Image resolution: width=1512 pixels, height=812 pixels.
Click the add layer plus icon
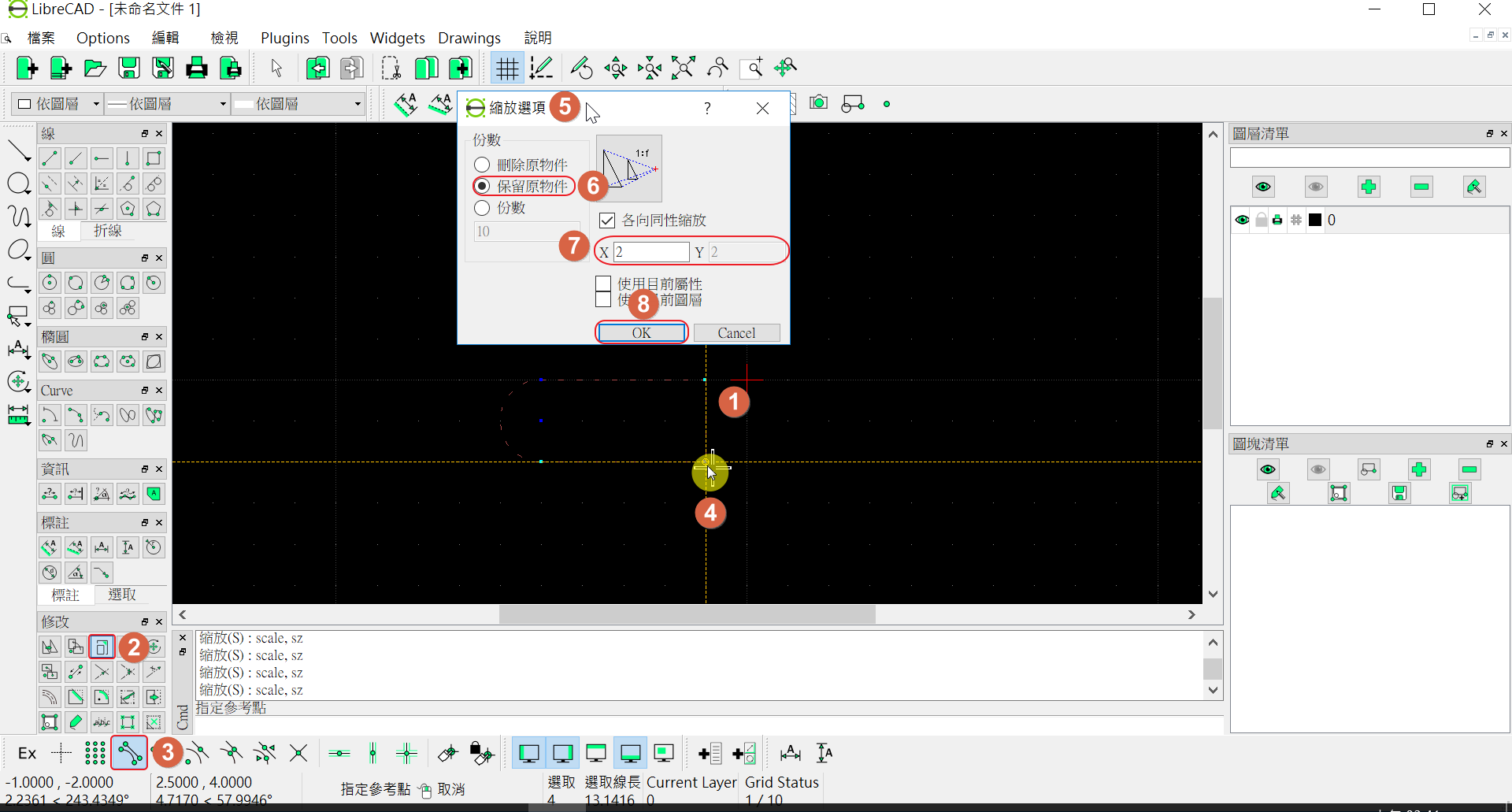coord(1369,187)
